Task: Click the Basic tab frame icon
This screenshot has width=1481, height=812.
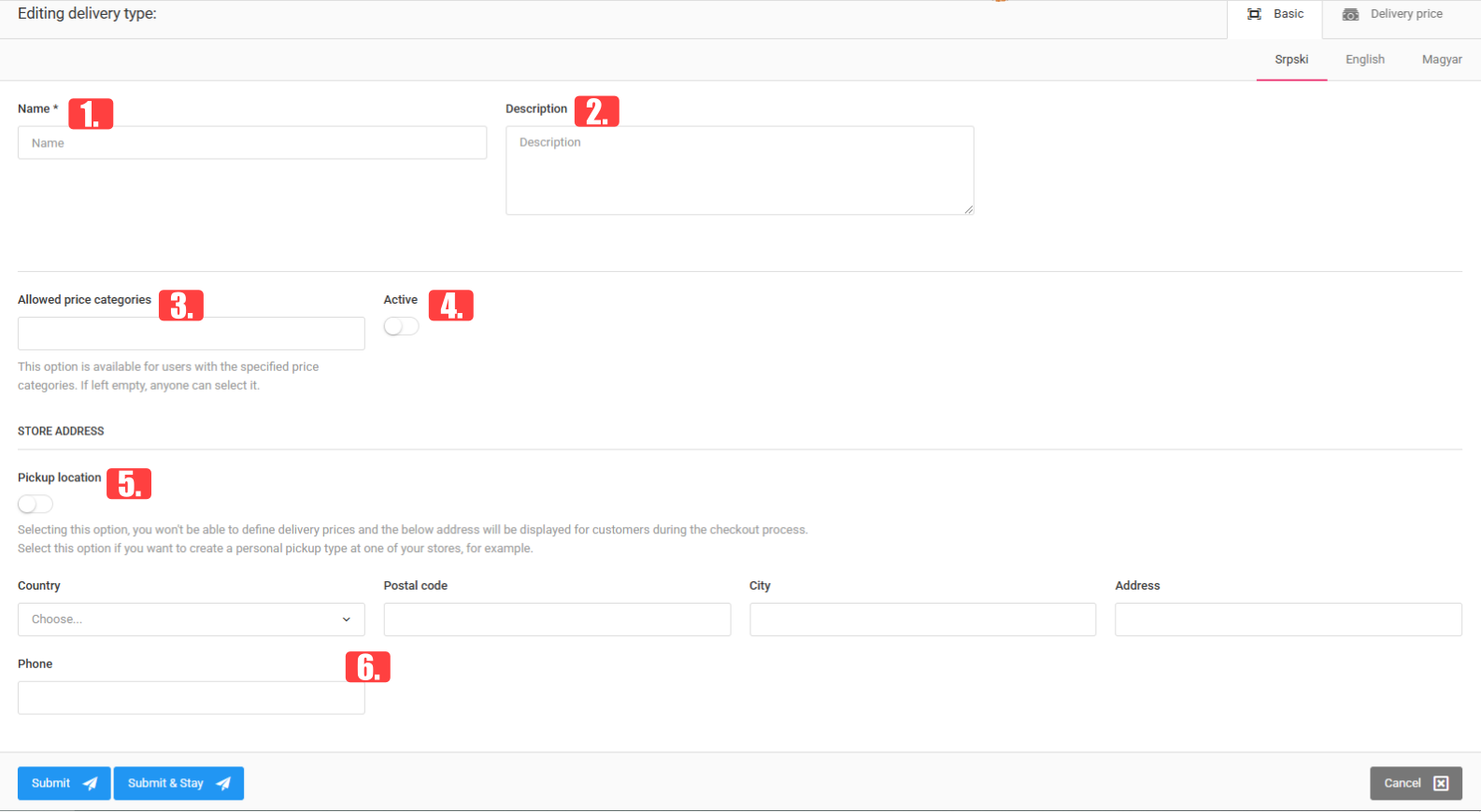Action: coord(1254,14)
